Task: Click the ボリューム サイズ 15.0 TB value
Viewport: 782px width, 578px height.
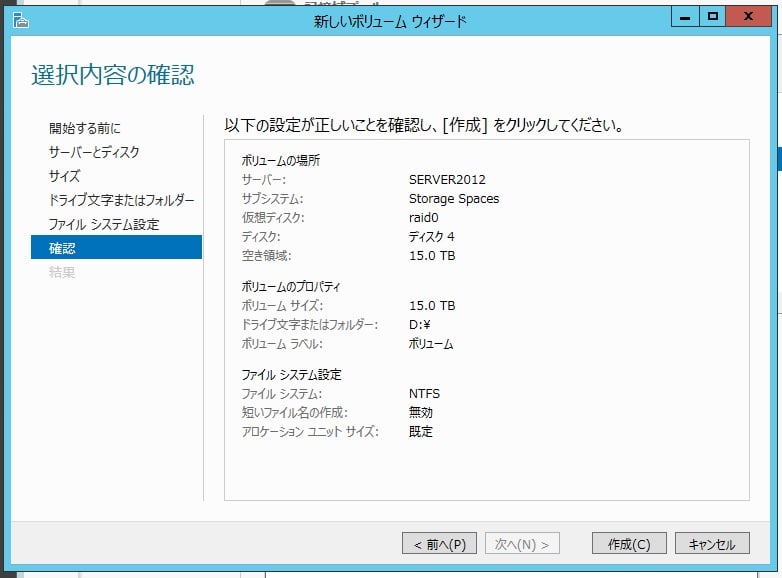Action: tap(432, 305)
